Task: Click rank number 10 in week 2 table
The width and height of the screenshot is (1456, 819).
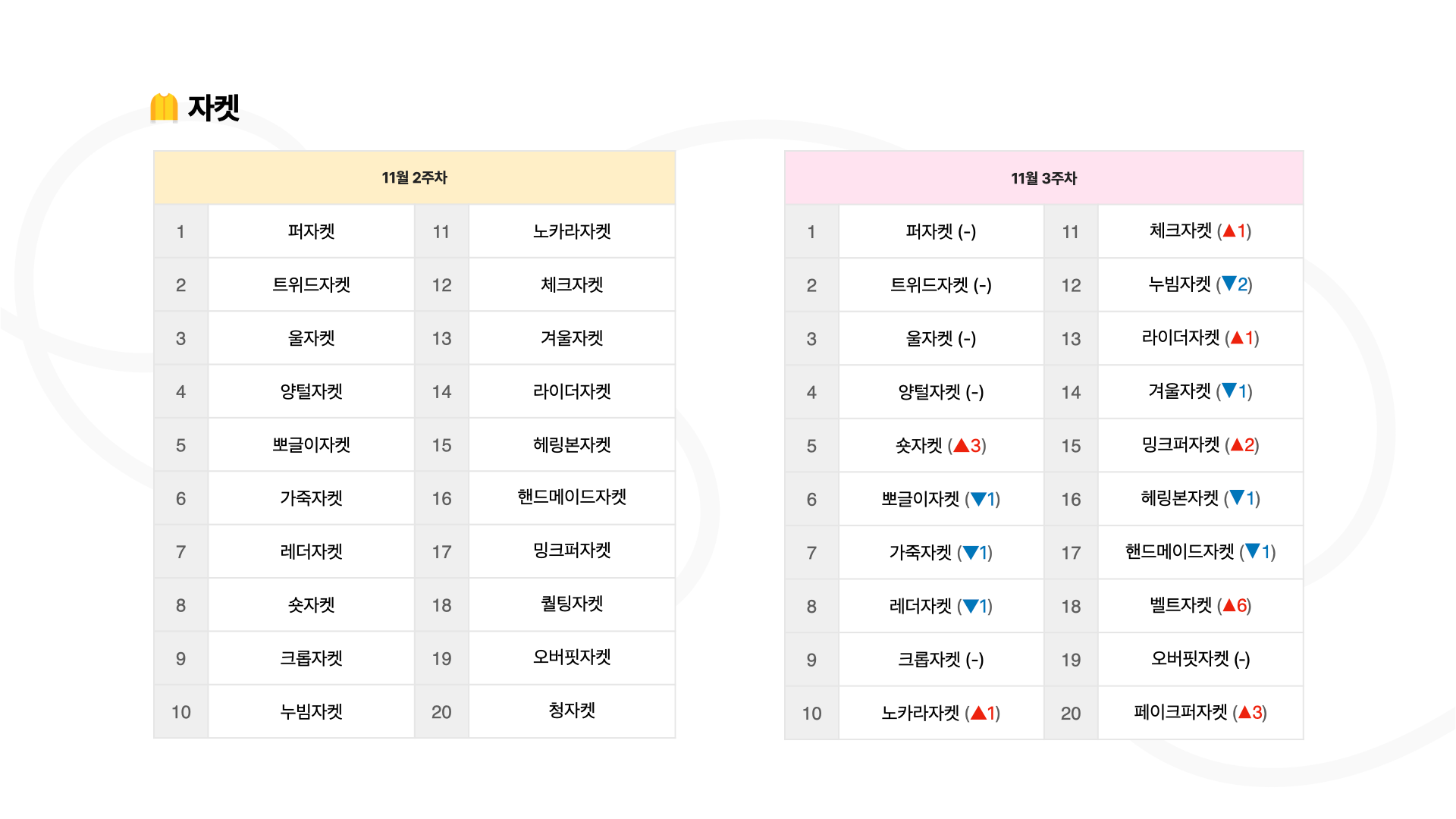Action: (181, 712)
